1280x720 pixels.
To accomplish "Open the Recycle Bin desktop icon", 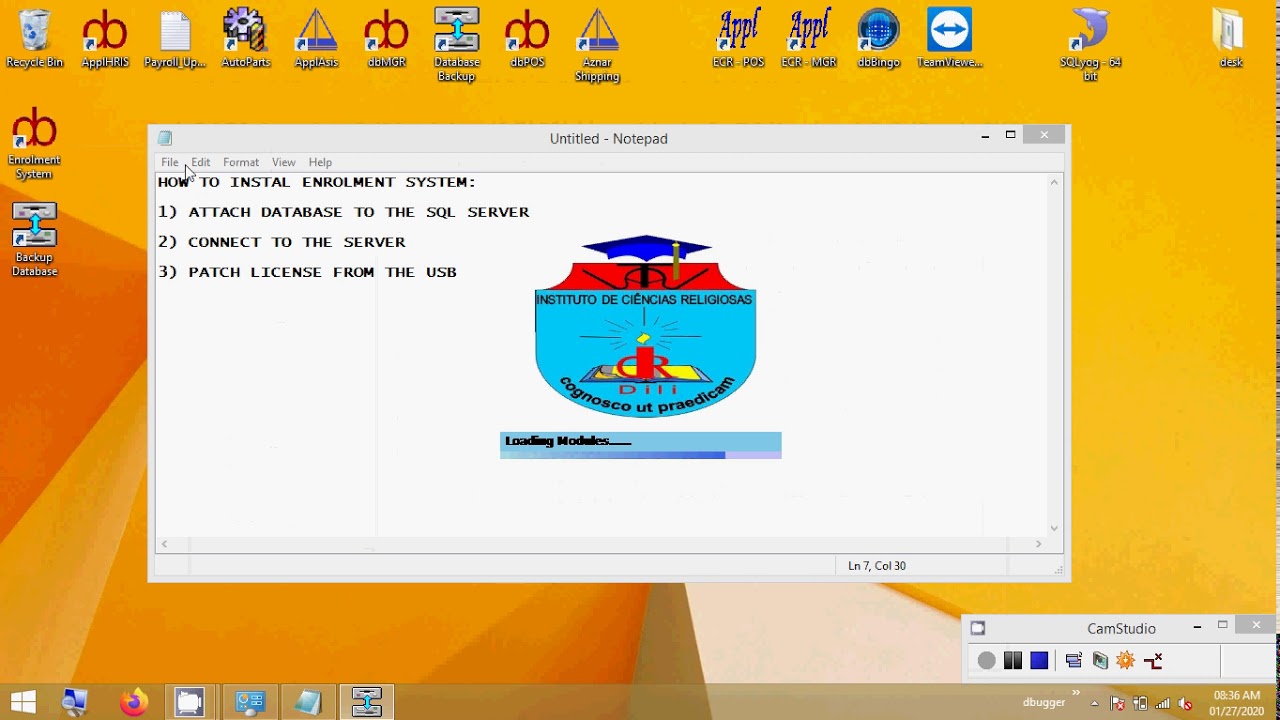I will (x=35, y=38).
